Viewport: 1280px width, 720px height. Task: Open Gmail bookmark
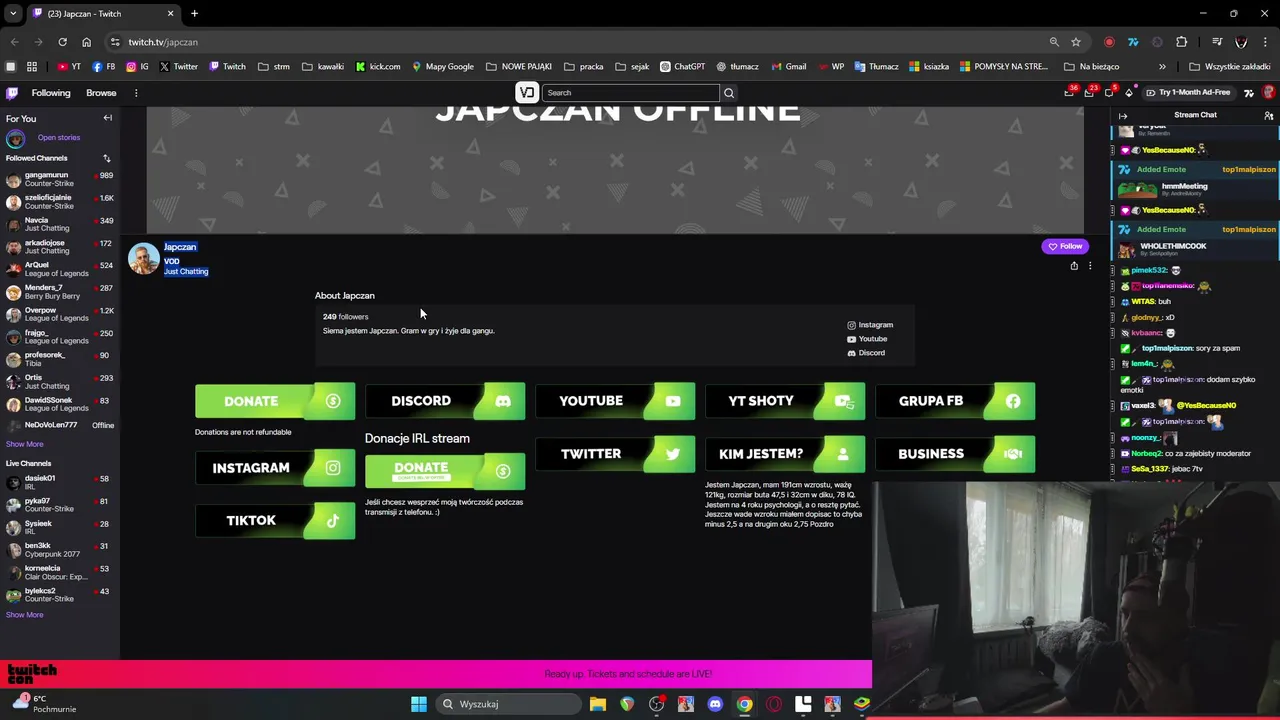tap(789, 67)
